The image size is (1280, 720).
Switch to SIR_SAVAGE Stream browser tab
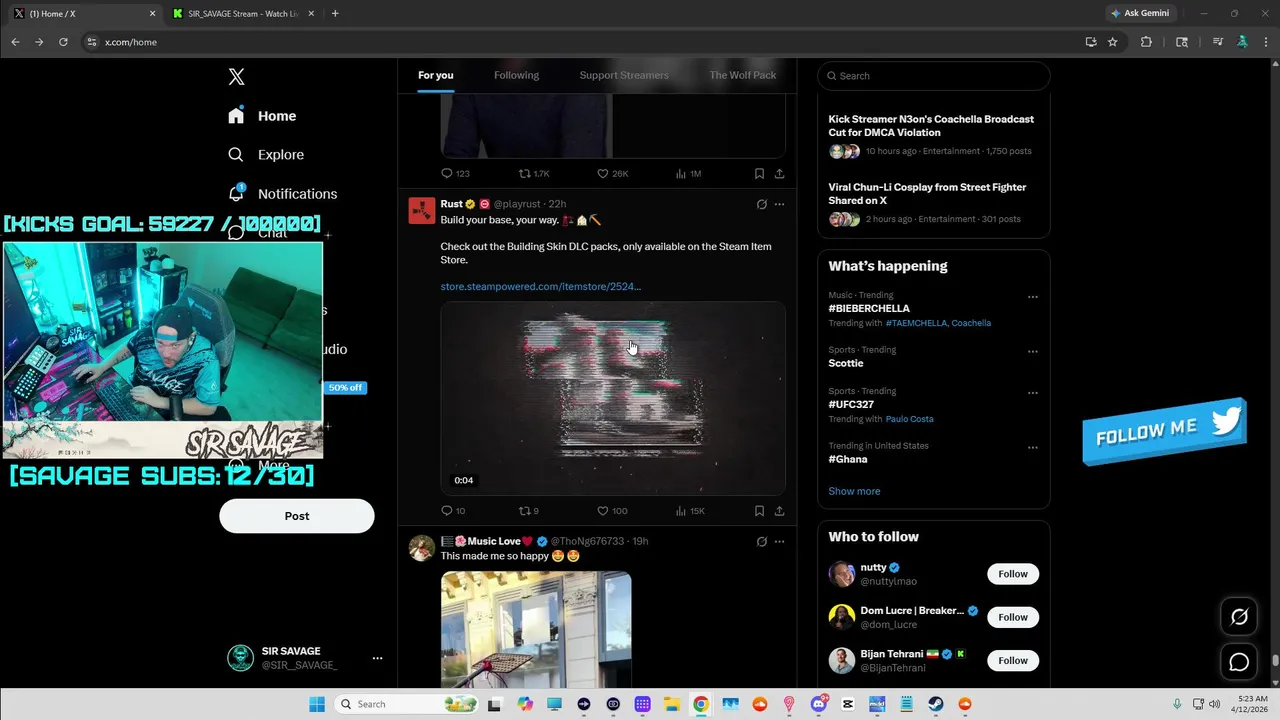pyautogui.click(x=243, y=14)
